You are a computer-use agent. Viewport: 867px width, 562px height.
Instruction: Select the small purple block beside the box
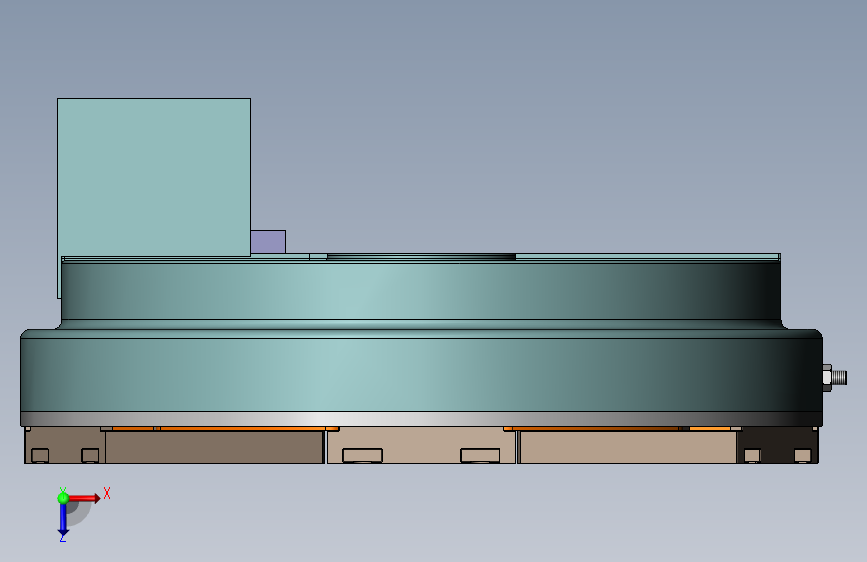(268, 242)
